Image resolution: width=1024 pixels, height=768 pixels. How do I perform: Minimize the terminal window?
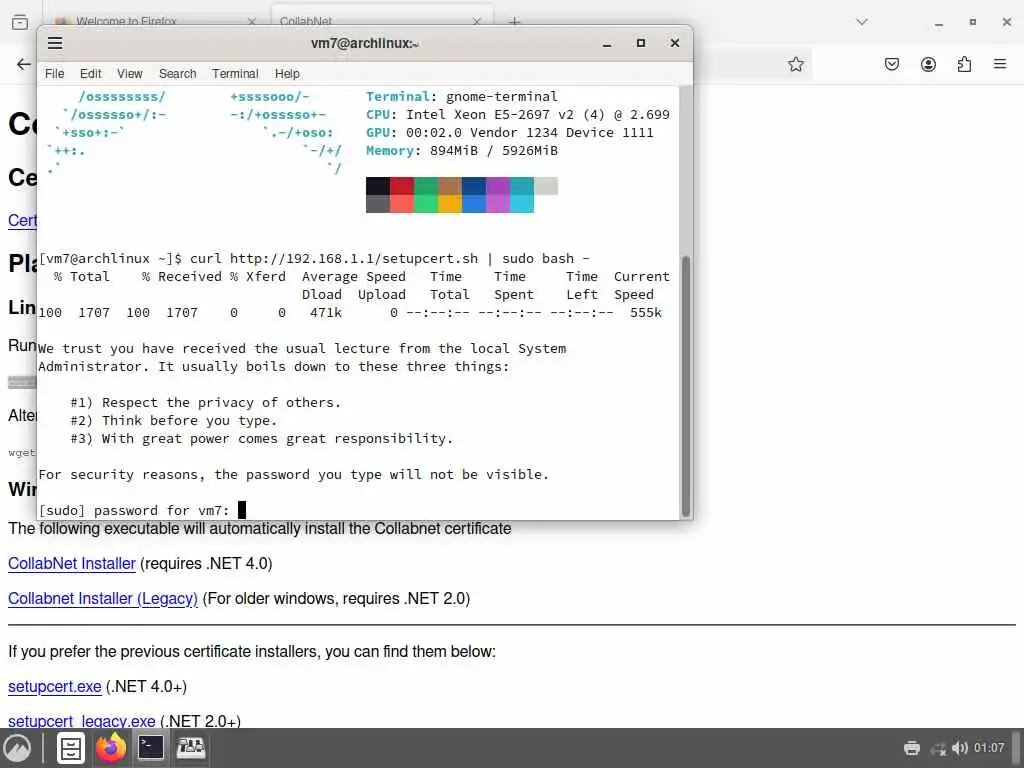[607, 43]
